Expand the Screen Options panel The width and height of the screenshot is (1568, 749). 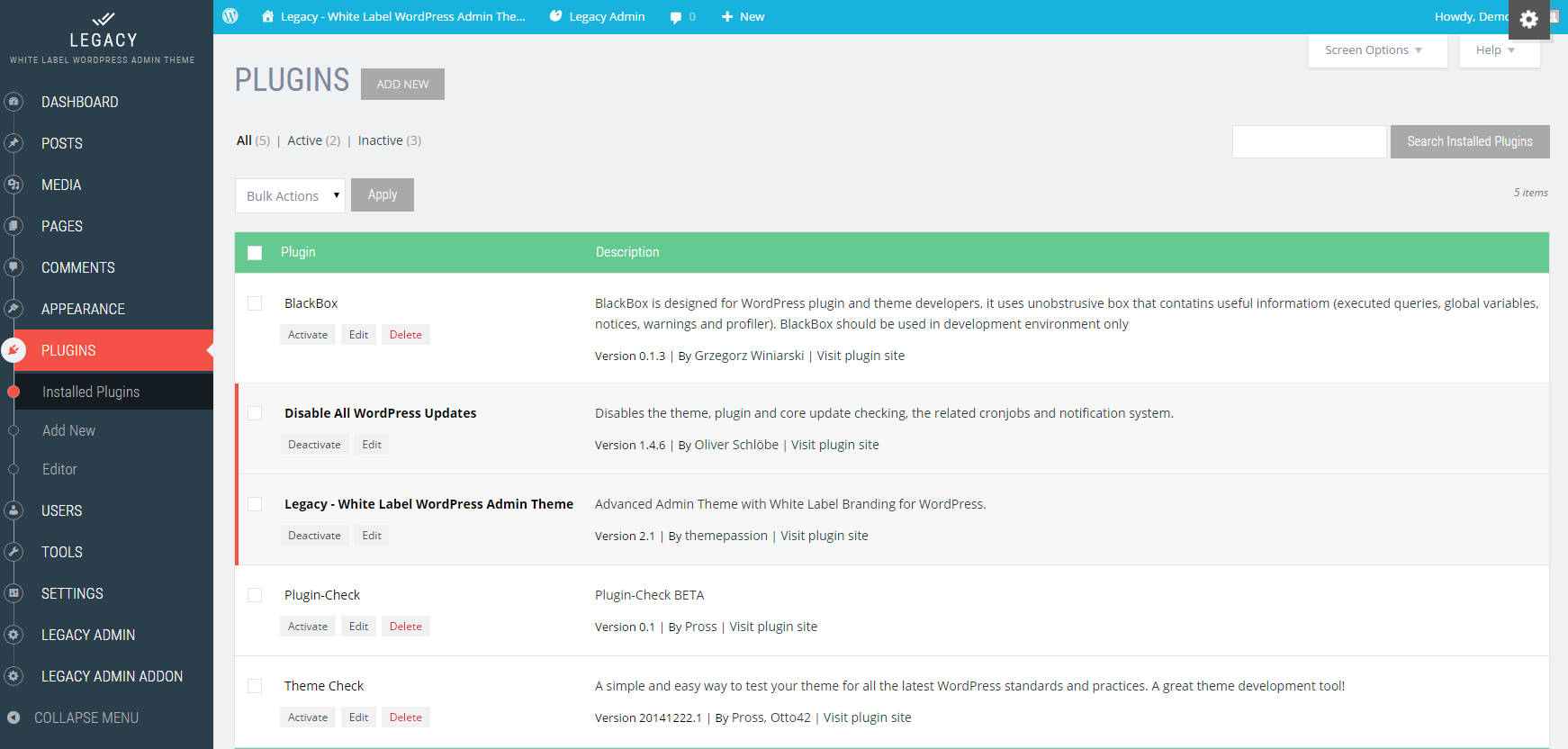coord(1377,50)
